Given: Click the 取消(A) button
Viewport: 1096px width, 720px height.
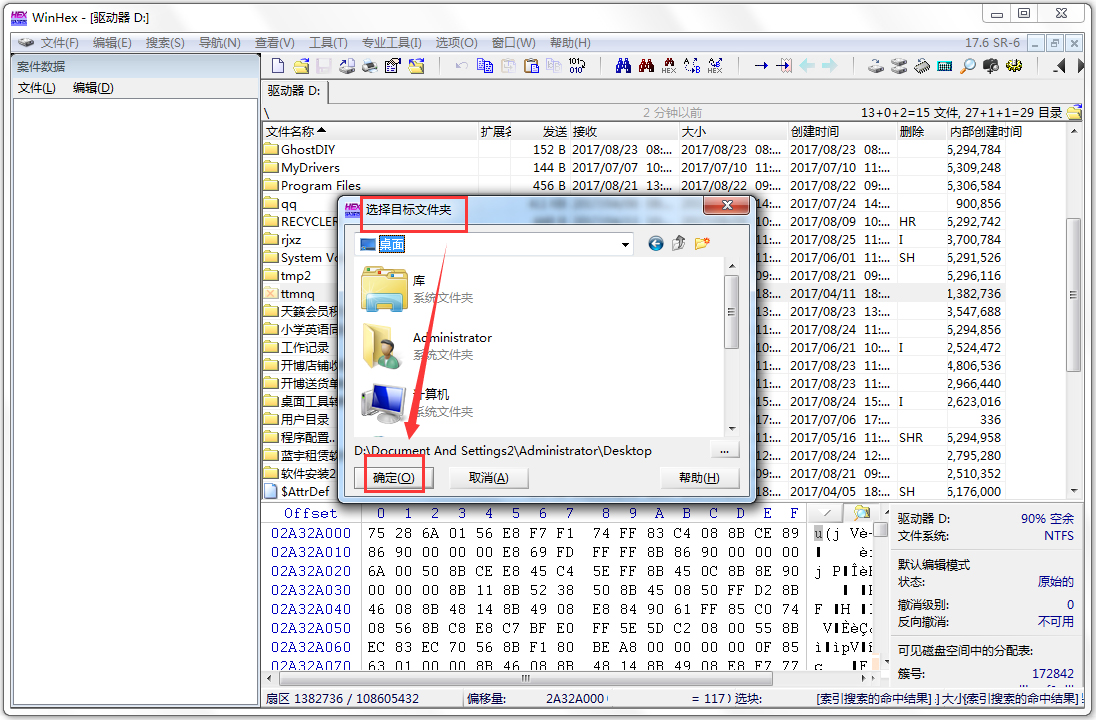Looking at the screenshot, I should pyautogui.click(x=489, y=477).
